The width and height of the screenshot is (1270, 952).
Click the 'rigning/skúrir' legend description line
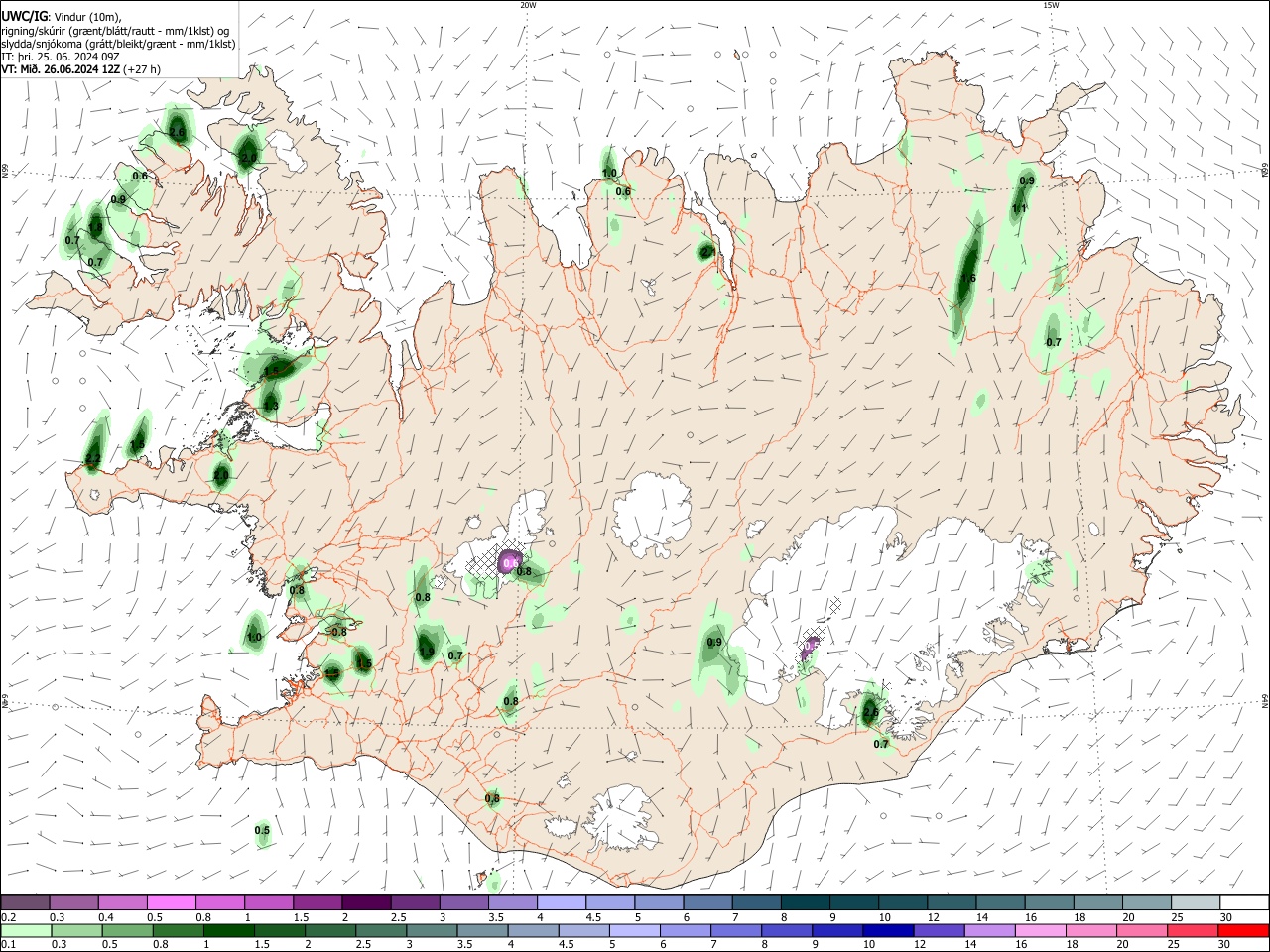pyautogui.click(x=114, y=30)
